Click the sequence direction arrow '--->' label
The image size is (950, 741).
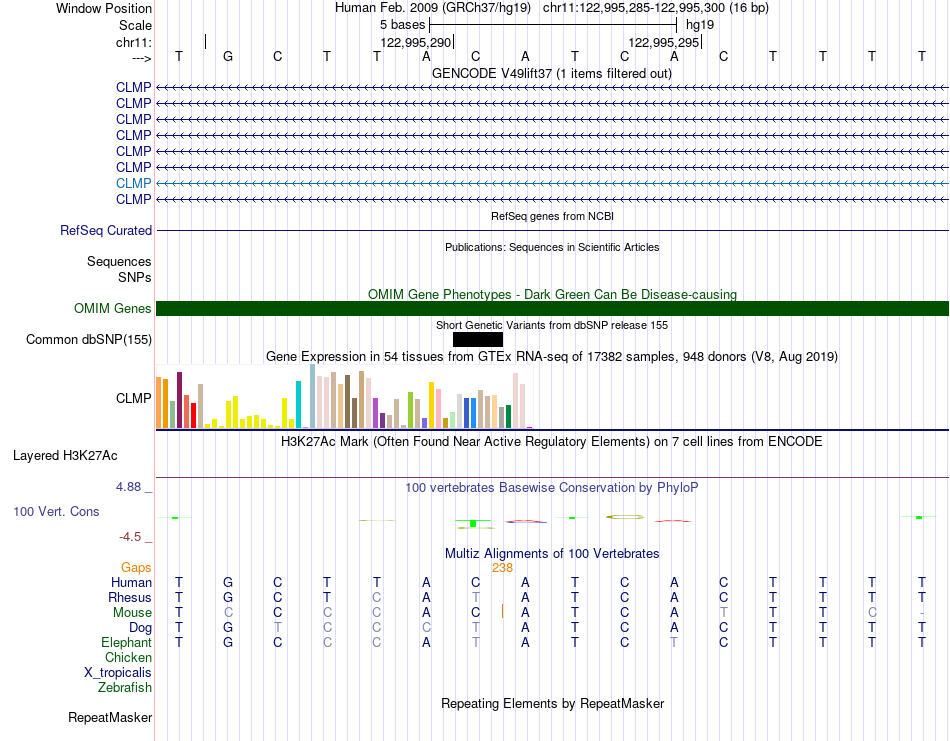(141, 58)
